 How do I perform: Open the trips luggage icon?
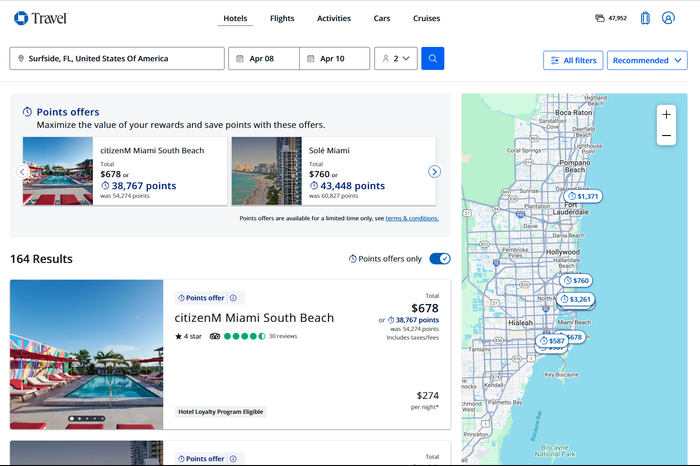[645, 18]
